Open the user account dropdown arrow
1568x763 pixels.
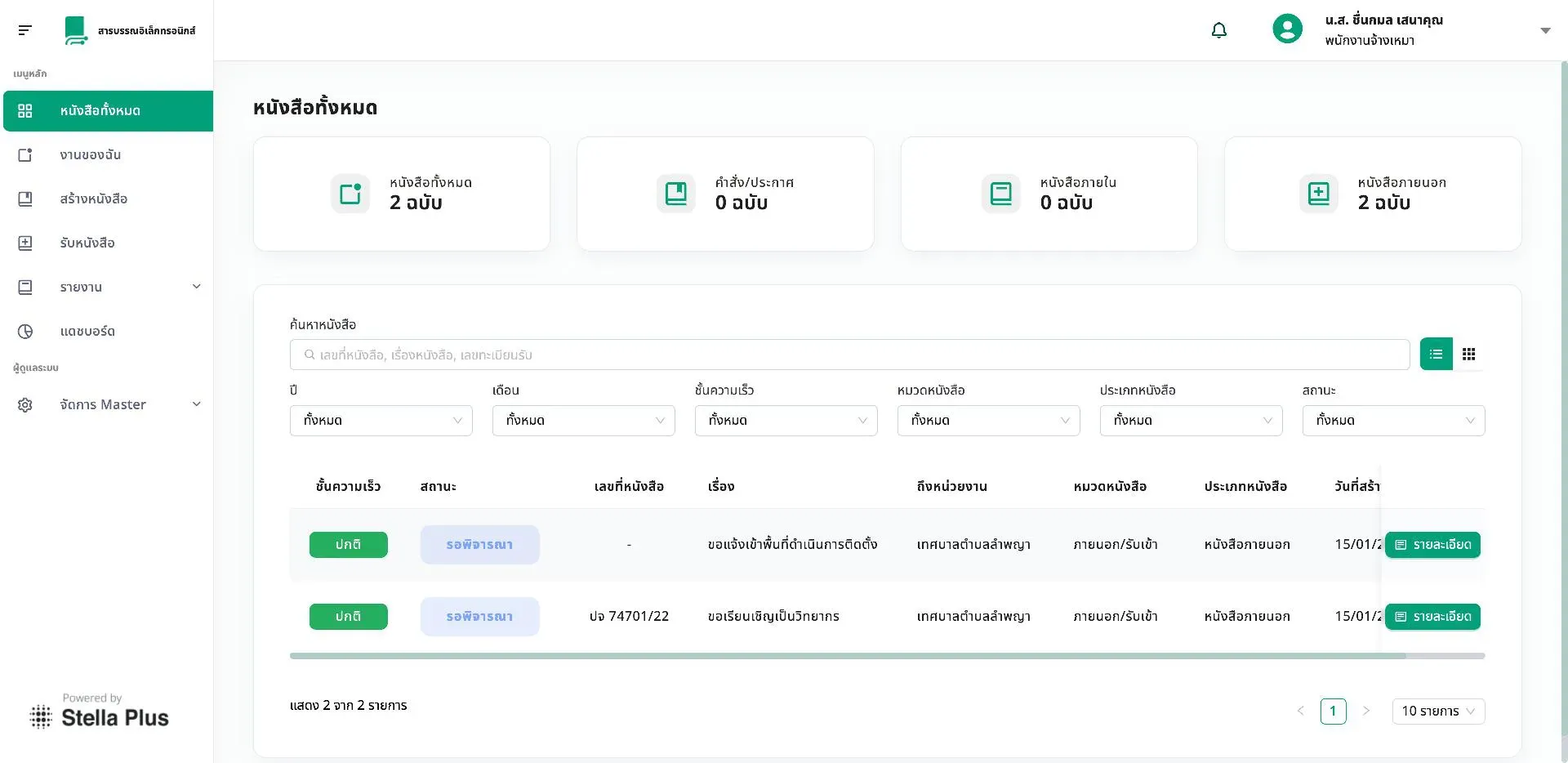pyautogui.click(x=1545, y=30)
